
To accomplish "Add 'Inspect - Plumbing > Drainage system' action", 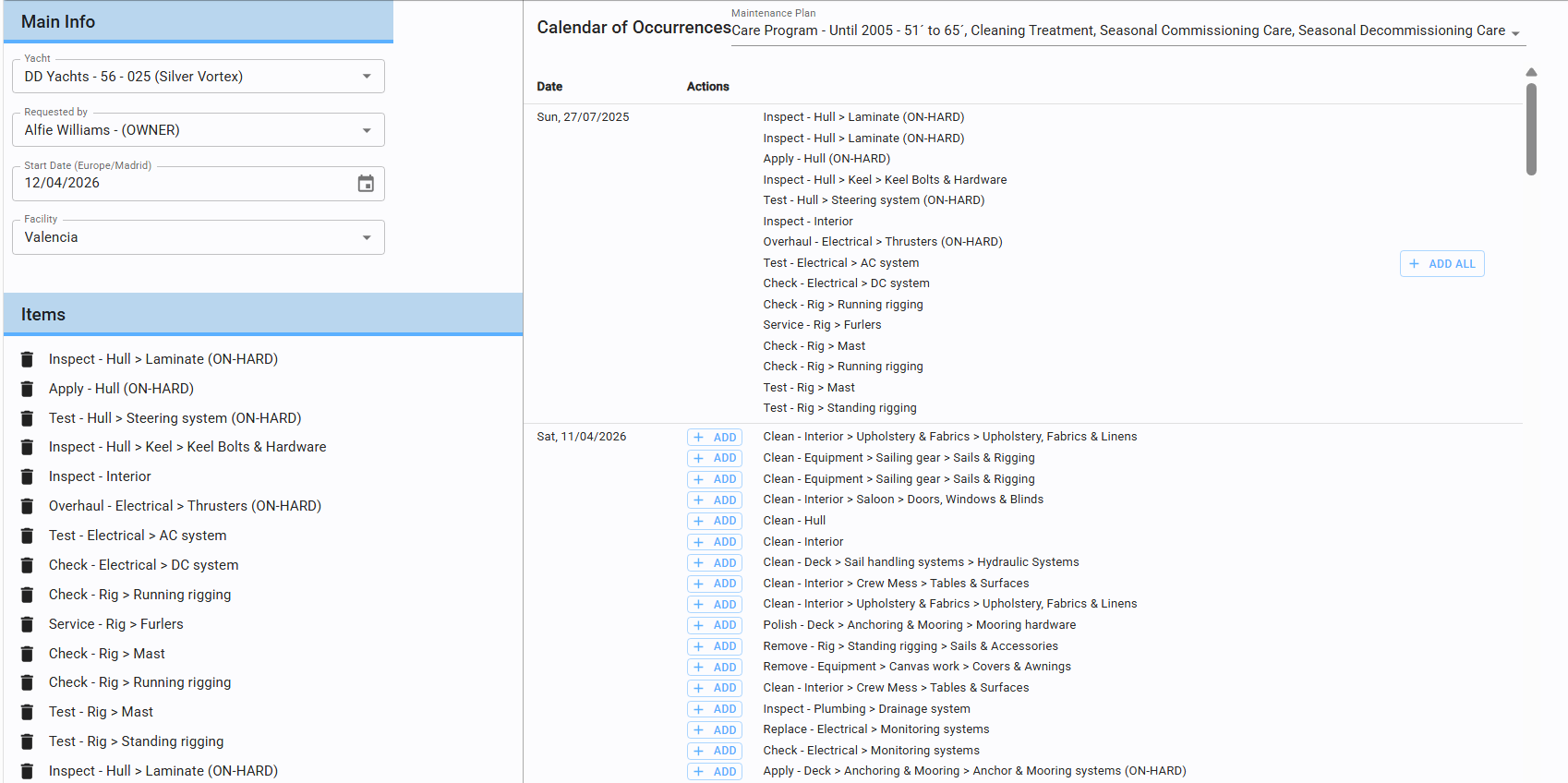I will click(715, 709).
